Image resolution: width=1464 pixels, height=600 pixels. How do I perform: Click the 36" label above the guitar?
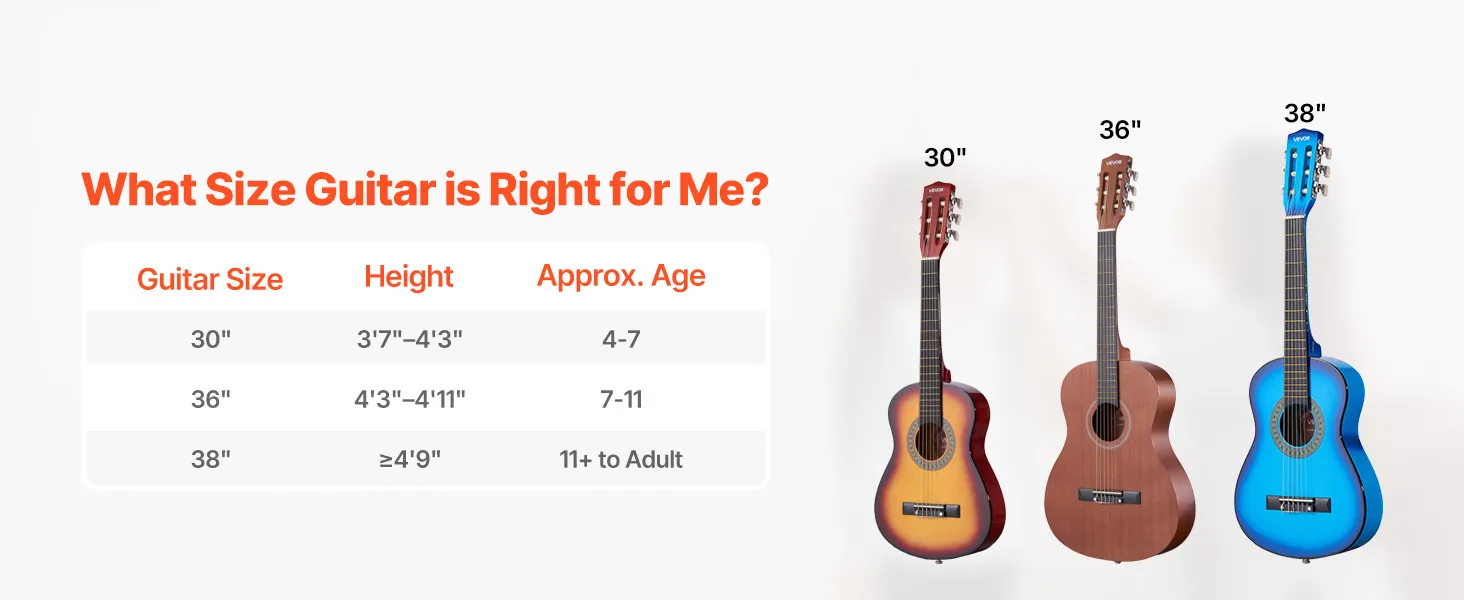[x=1120, y=130]
